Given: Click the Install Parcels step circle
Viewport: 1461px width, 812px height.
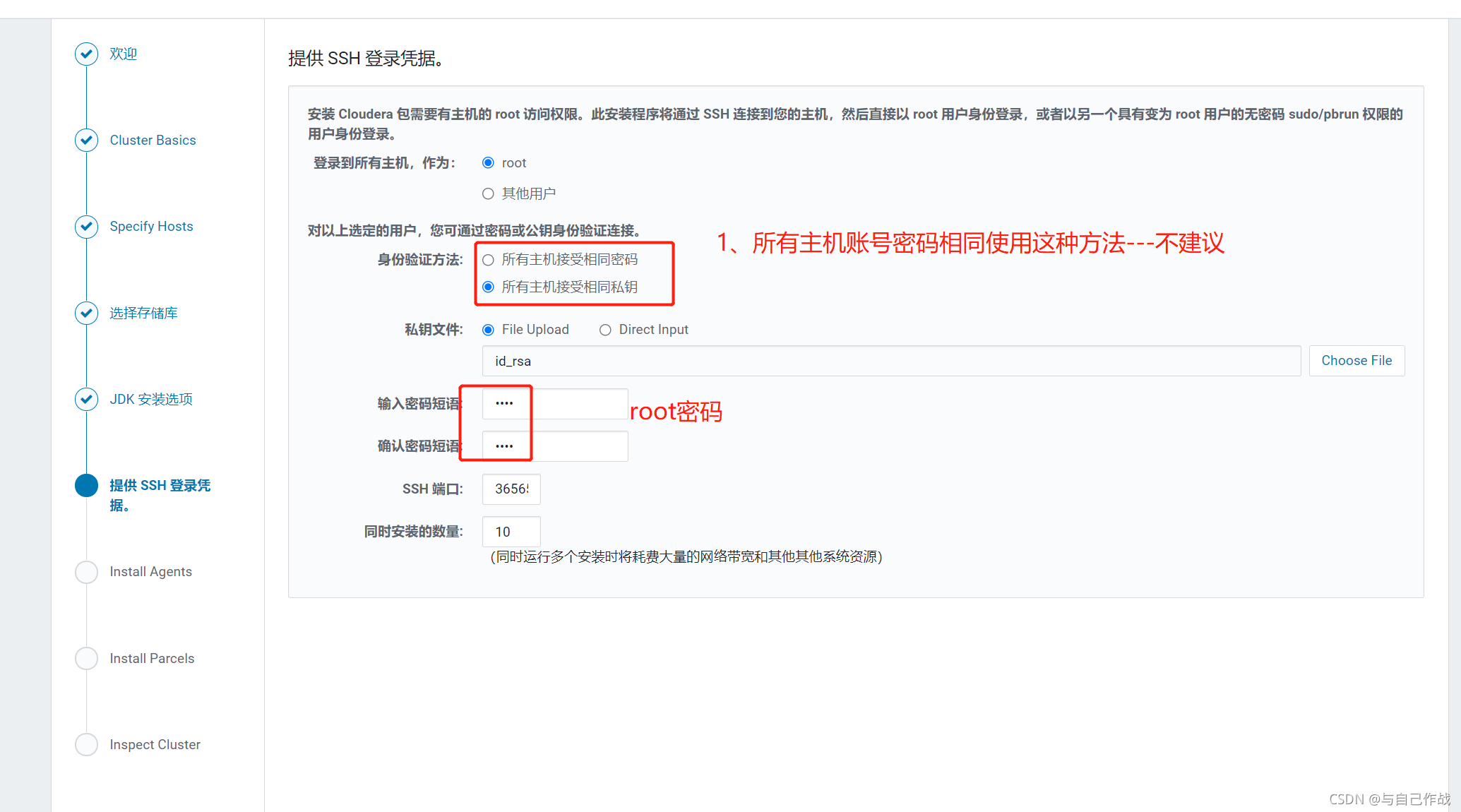Looking at the screenshot, I should (86, 658).
